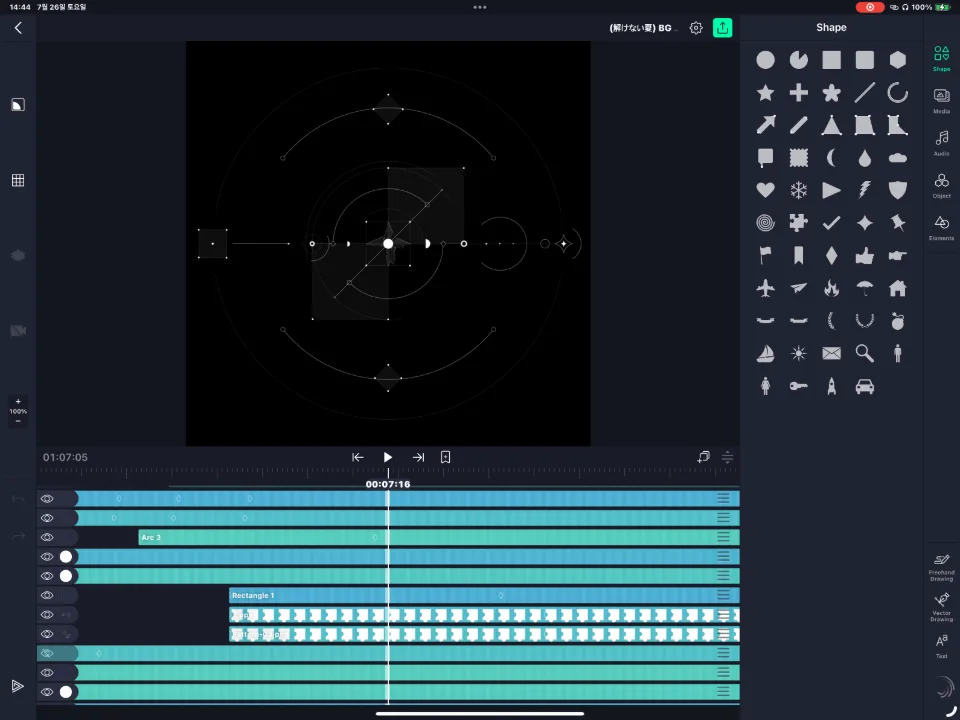Open the Text tool

click(x=942, y=647)
